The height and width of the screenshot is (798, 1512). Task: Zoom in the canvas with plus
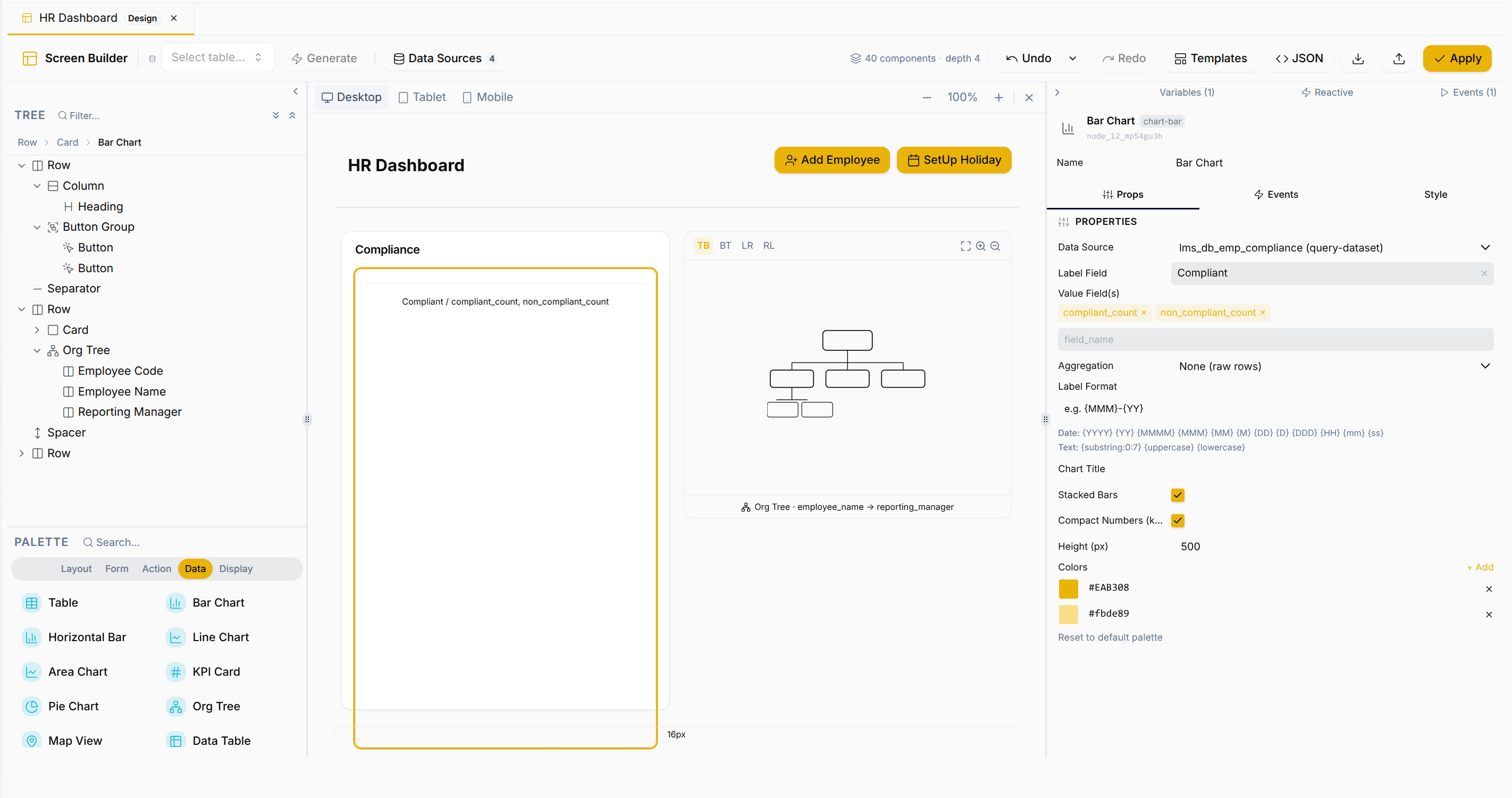[x=998, y=97]
